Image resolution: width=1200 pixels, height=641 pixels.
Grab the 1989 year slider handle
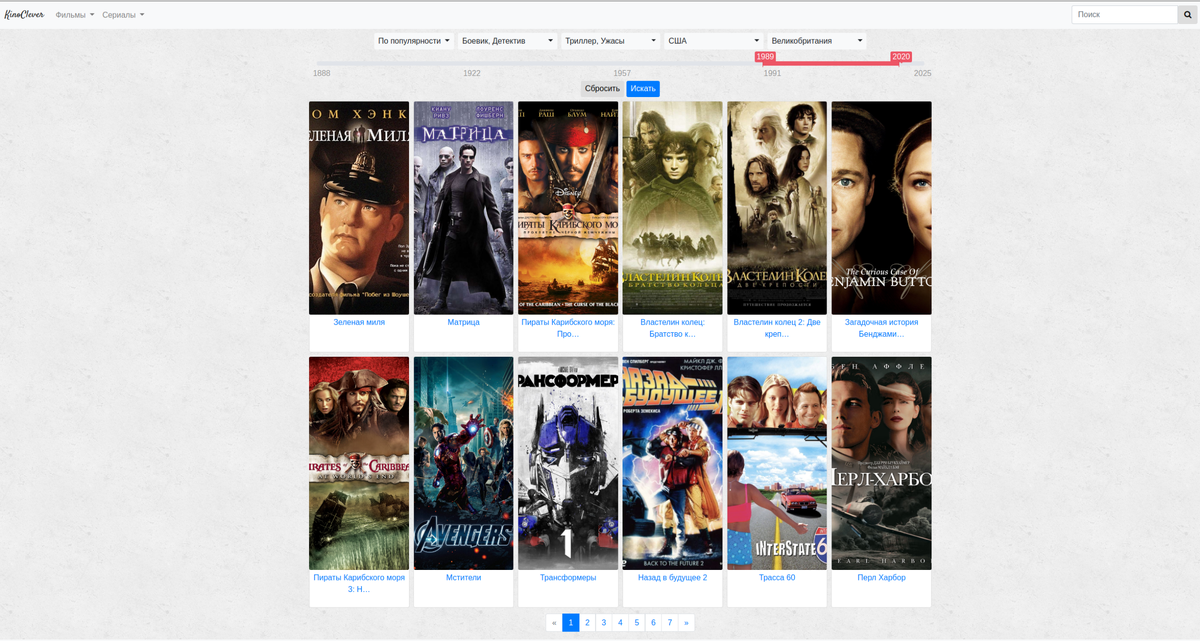pos(765,57)
